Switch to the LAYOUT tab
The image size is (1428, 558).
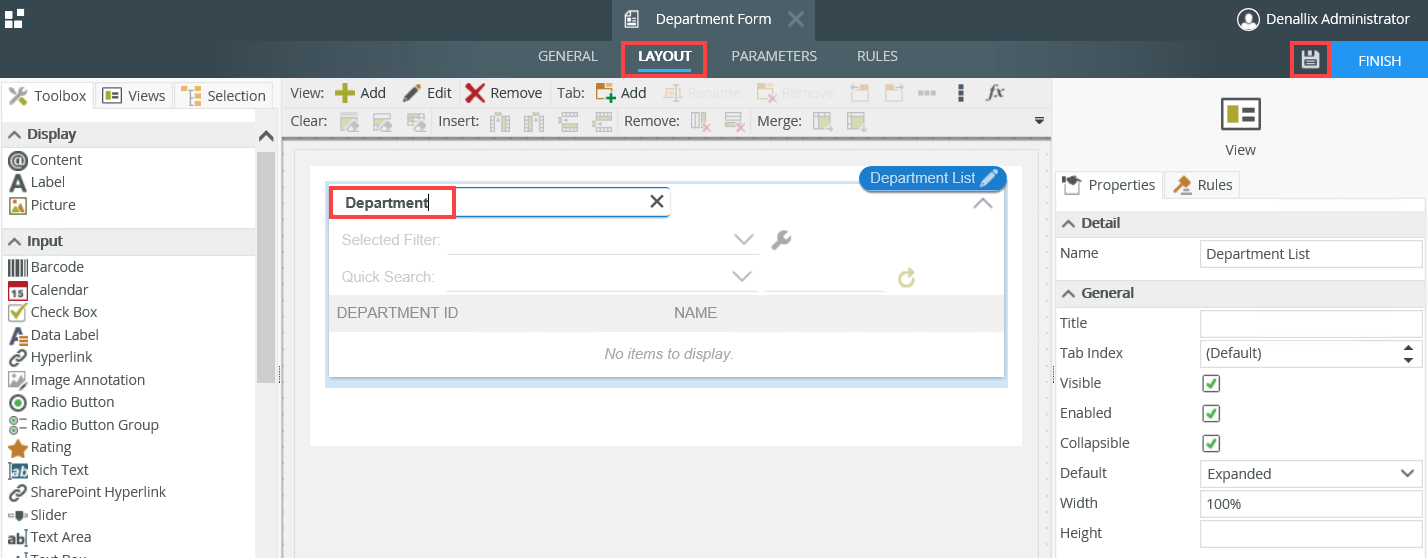tap(665, 56)
